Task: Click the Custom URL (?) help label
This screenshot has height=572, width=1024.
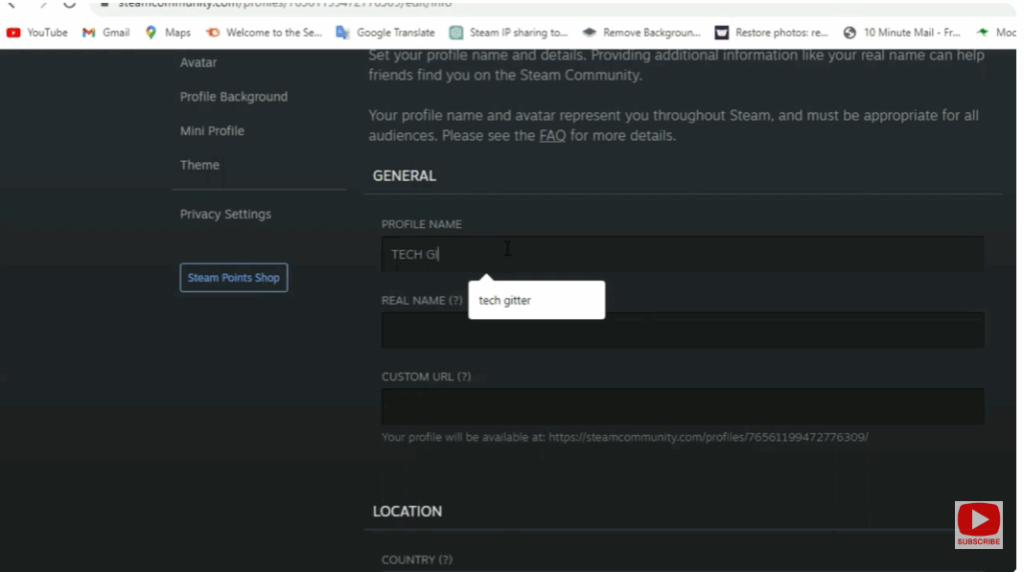Action: (x=426, y=377)
